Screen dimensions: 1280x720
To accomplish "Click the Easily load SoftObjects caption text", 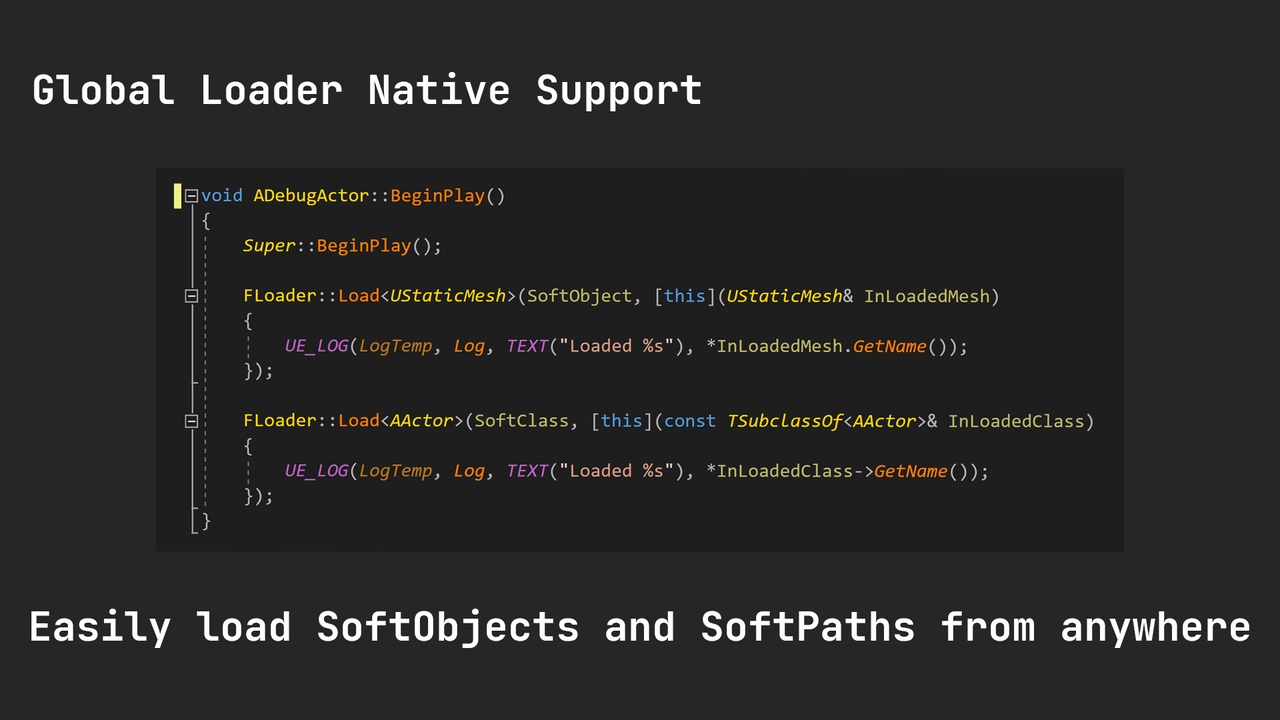I will click(x=640, y=627).
